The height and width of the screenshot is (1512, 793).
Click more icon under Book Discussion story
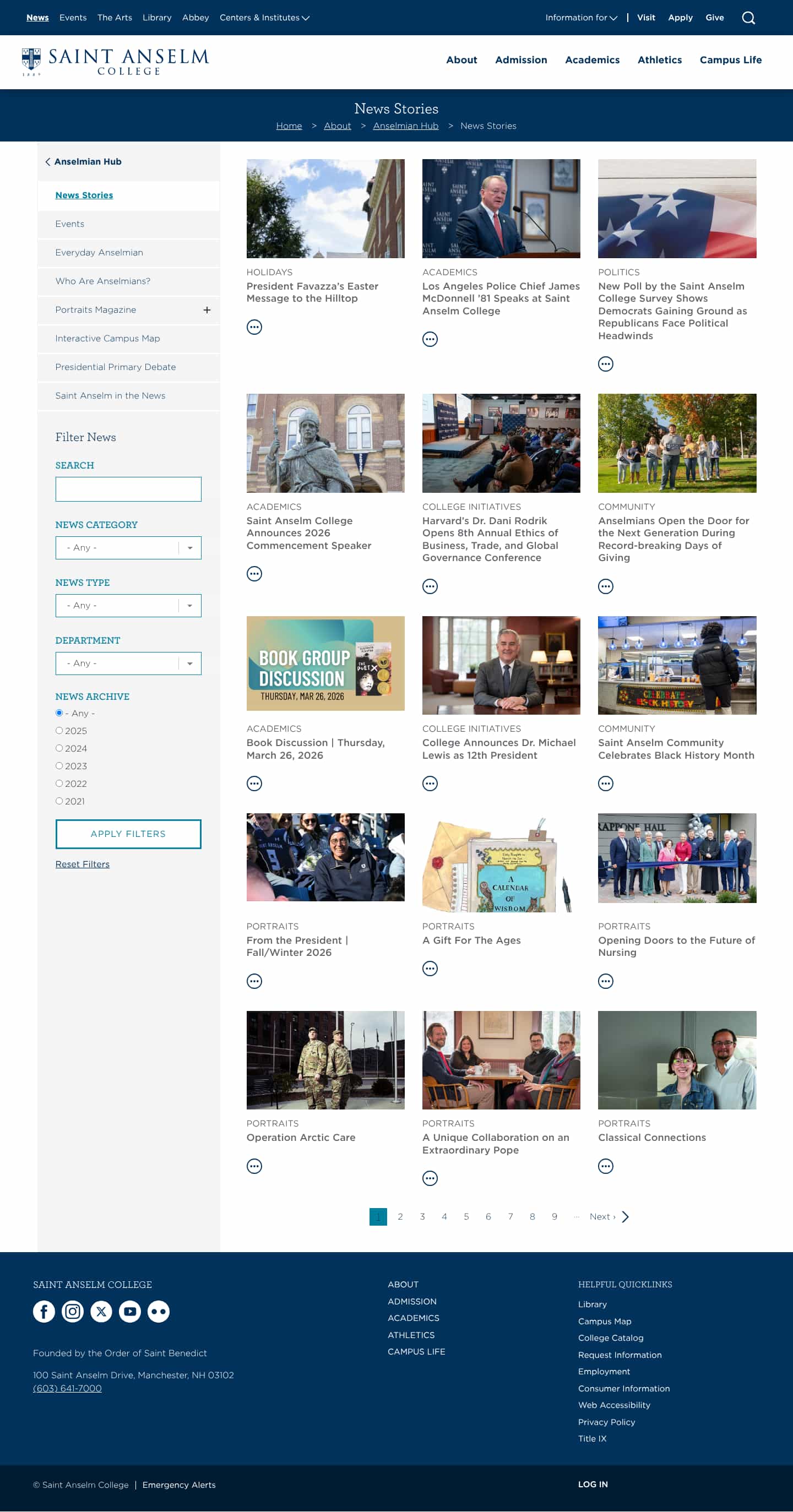(254, 784)
